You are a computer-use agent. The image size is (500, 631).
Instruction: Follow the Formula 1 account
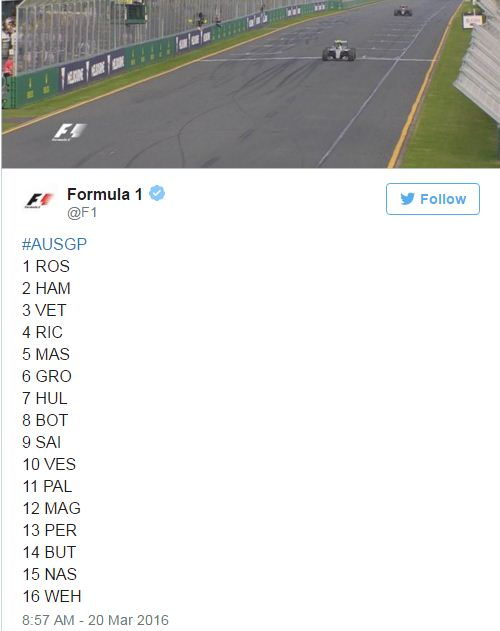(433, 199)
